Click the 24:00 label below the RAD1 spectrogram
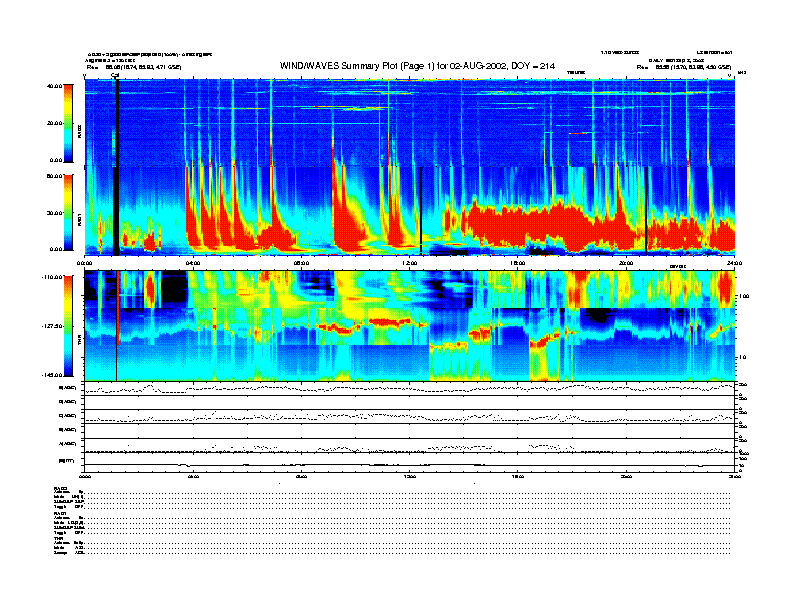 734,263
